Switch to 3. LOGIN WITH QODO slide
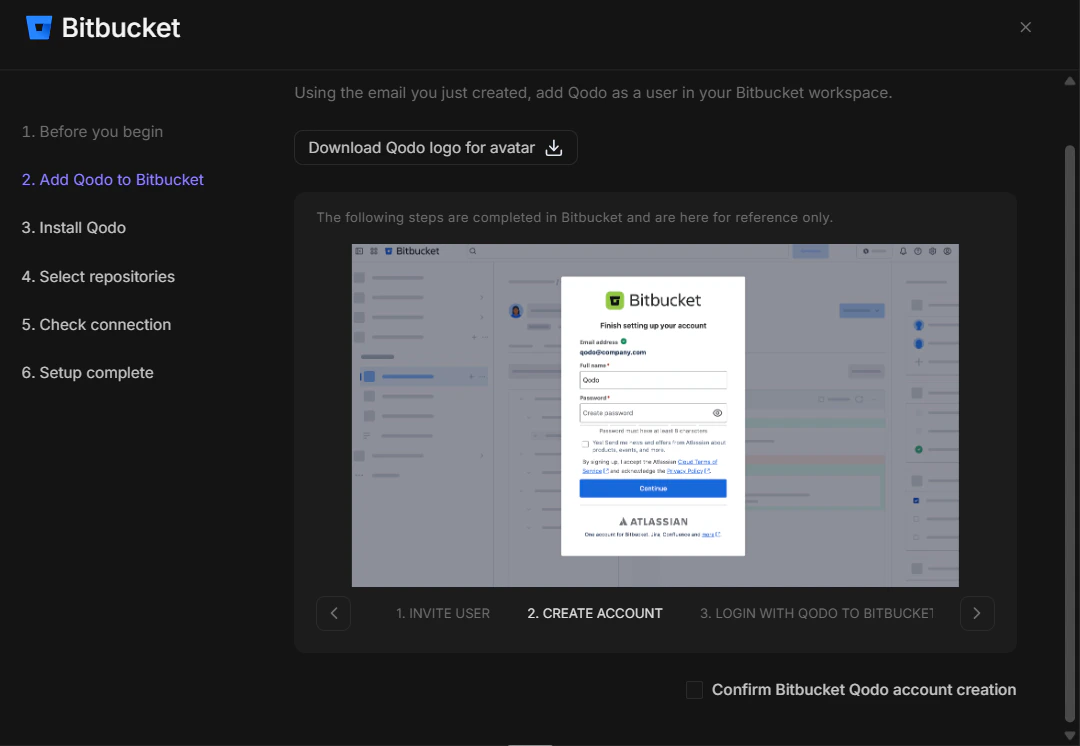 pyautogui.click(x=817, y=613)
